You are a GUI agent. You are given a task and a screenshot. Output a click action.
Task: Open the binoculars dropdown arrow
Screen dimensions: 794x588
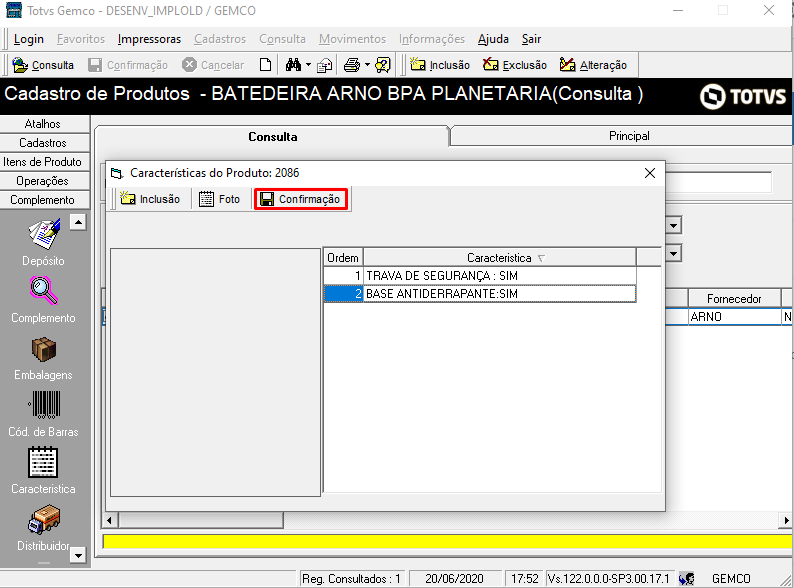(308, 65)
